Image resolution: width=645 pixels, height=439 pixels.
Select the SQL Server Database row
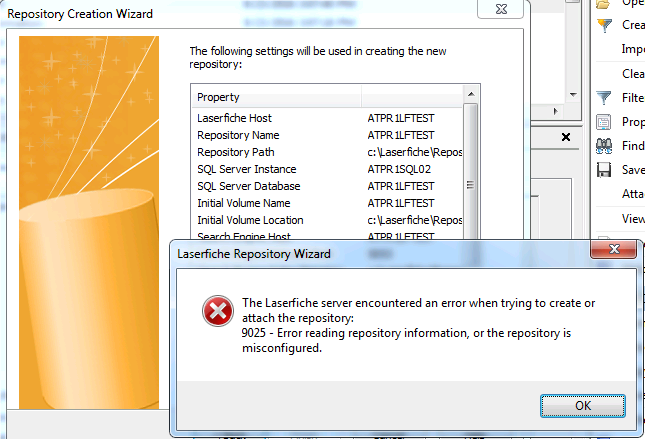[x=327, y=186]
